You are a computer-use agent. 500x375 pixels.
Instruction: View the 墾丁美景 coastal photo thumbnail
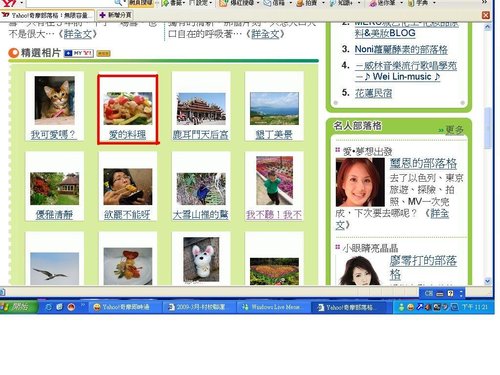pyautogui.click(x=274, y=109)
